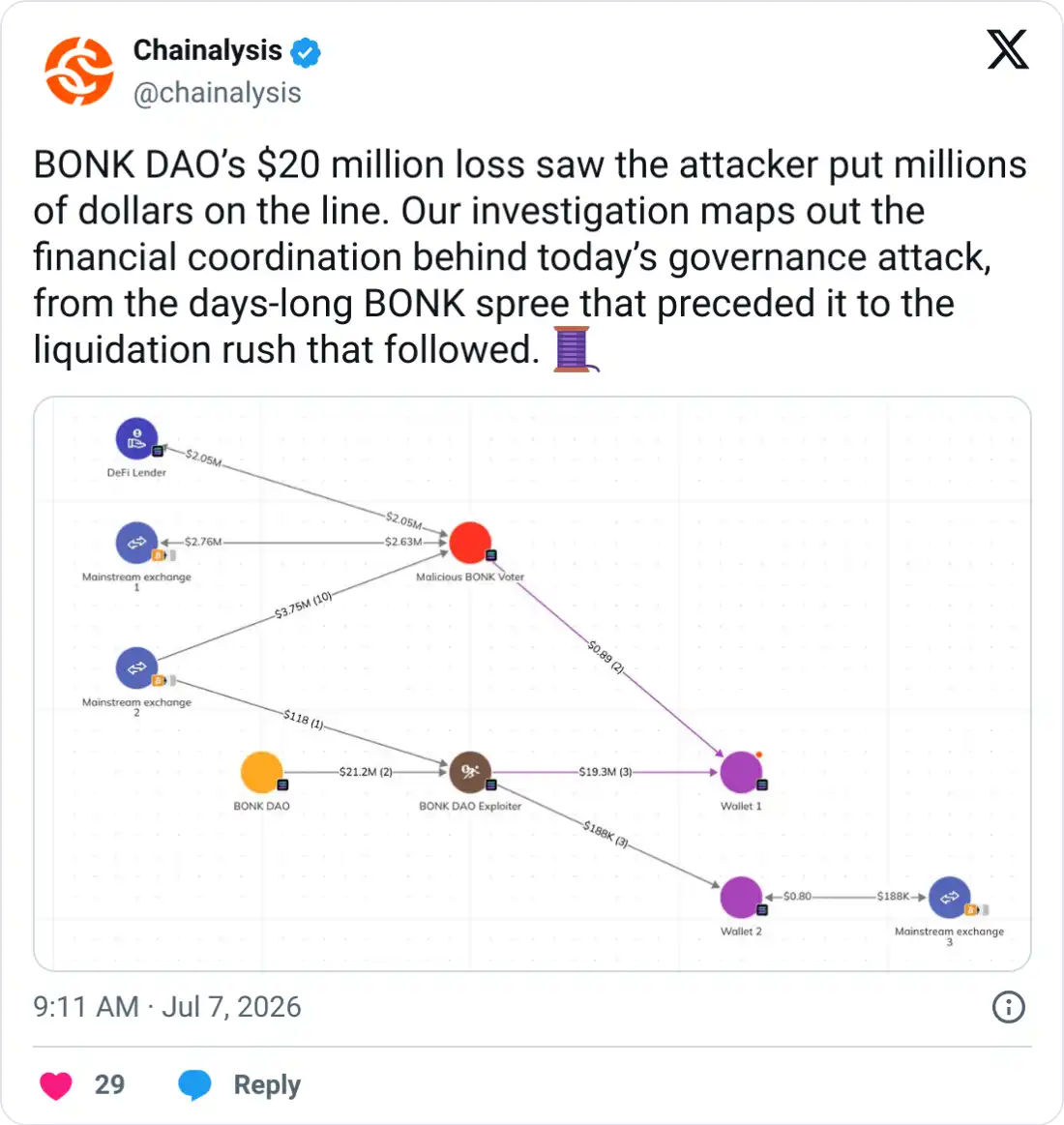This screenshot has height=1125, width=1064.
Task: Select the DeFi Lender node
Action: click(x=136, y=438)
